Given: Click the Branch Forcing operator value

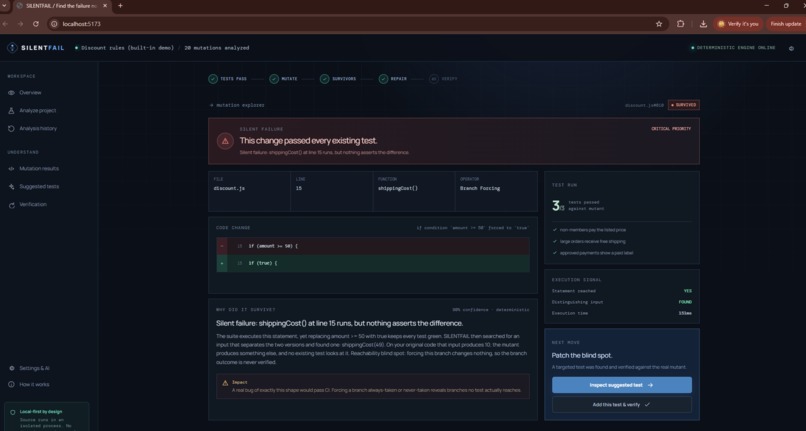Looking at the screenshot, I should coord(480,188).
